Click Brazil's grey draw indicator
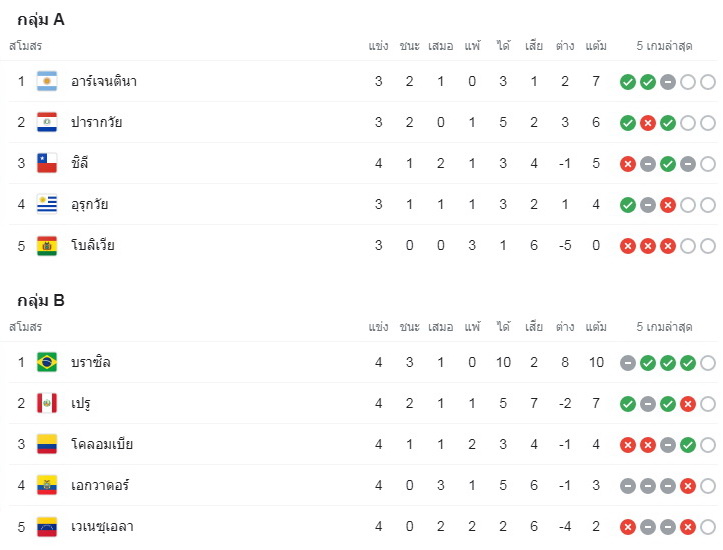The image size is (723, 550). (x=628, y=363)
